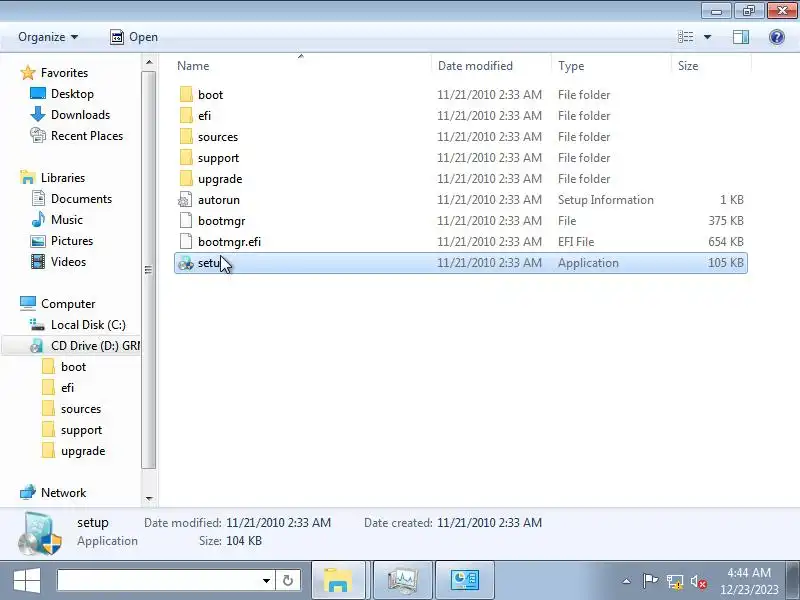Open Local Disk (C:) in navigation pane
800x600 pixels.
point(78,324)
